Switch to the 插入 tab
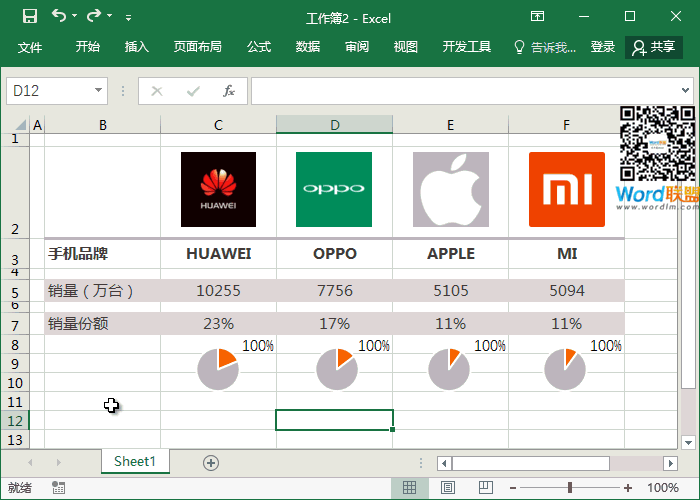 137,46
